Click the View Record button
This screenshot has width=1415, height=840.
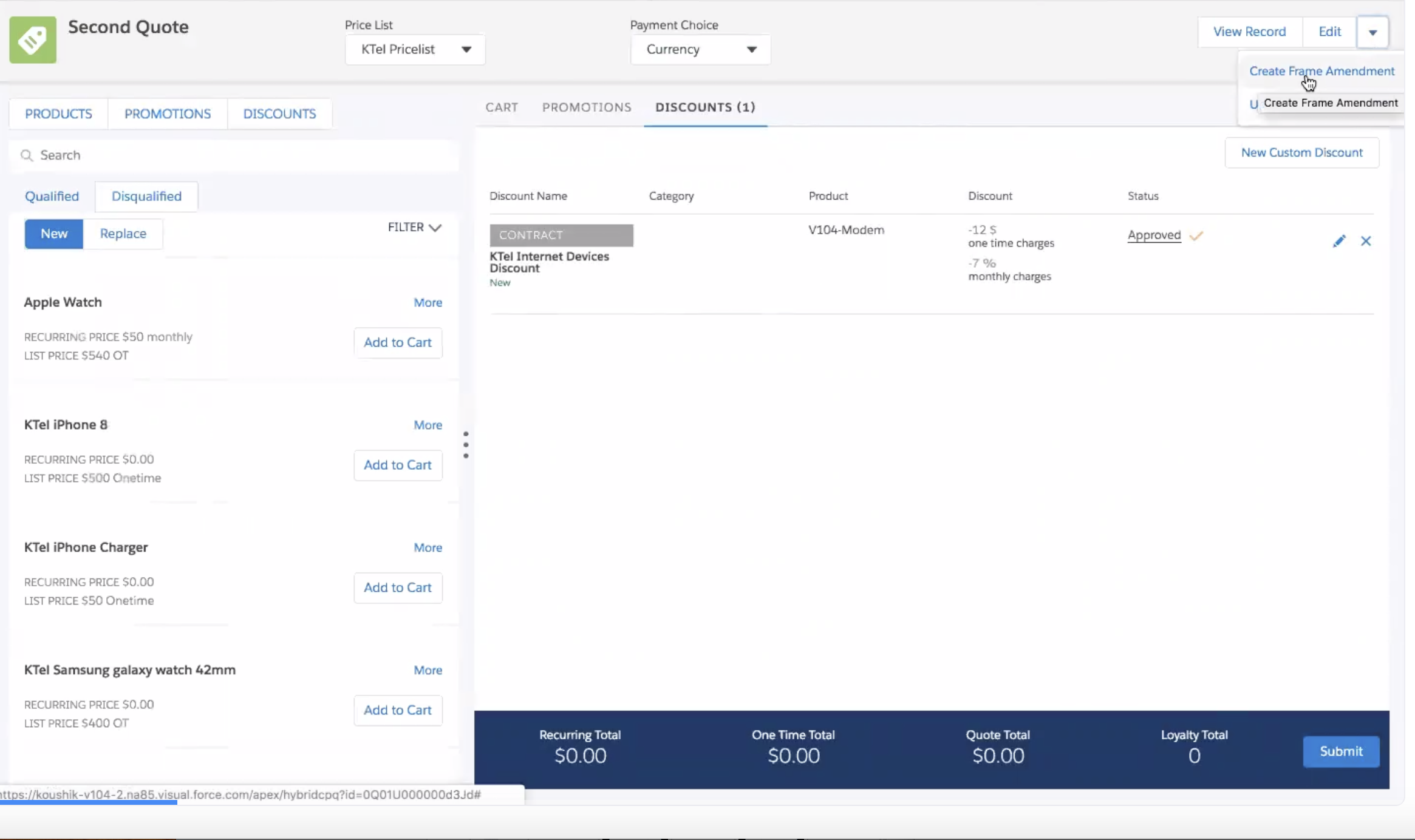tap(1249, 32)
